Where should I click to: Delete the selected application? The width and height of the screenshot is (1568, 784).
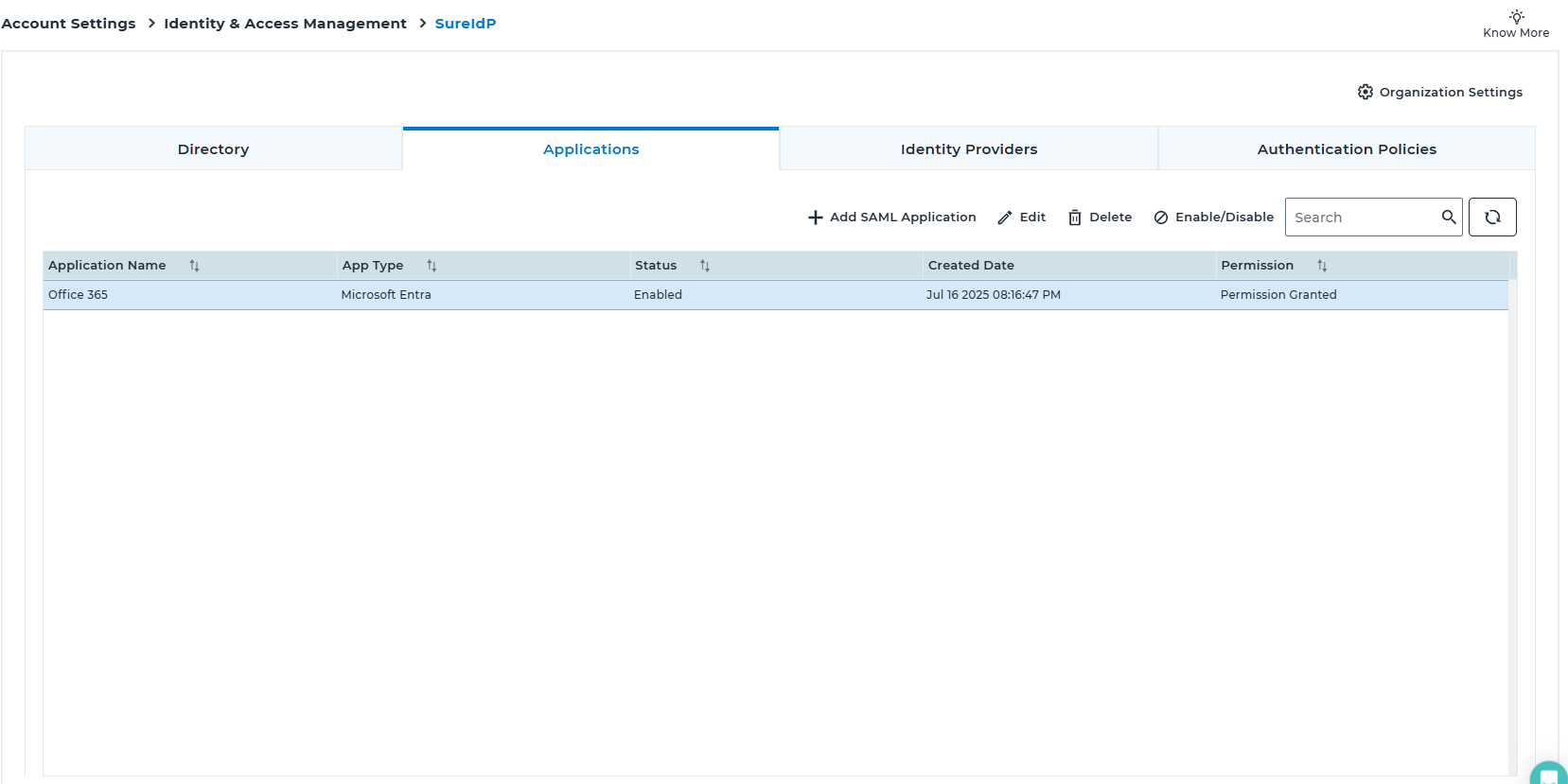[1100, 218]
